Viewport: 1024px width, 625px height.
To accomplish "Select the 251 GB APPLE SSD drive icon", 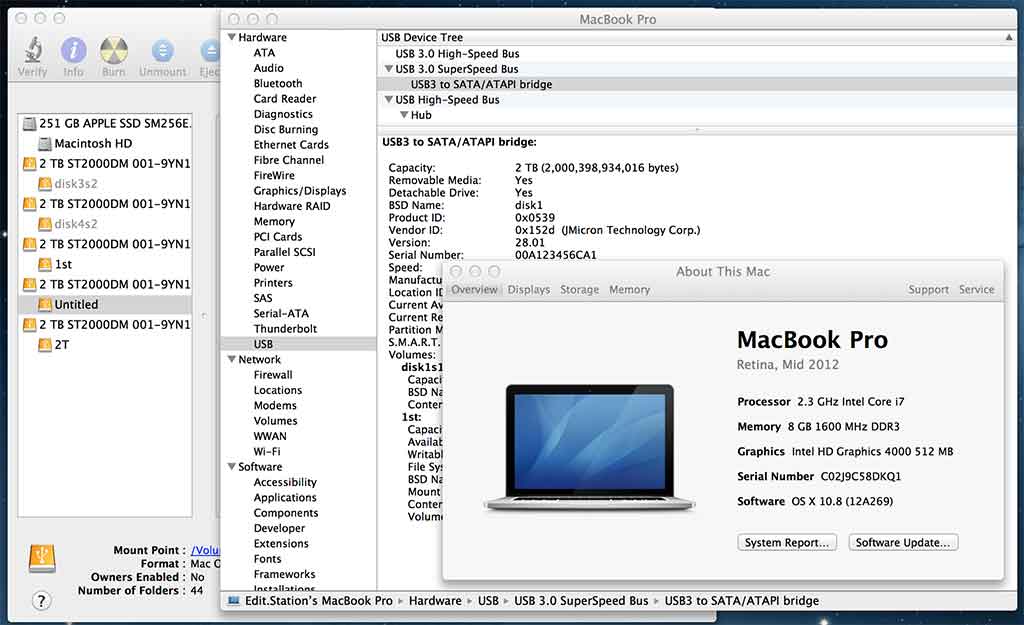I will coord(29,123).
